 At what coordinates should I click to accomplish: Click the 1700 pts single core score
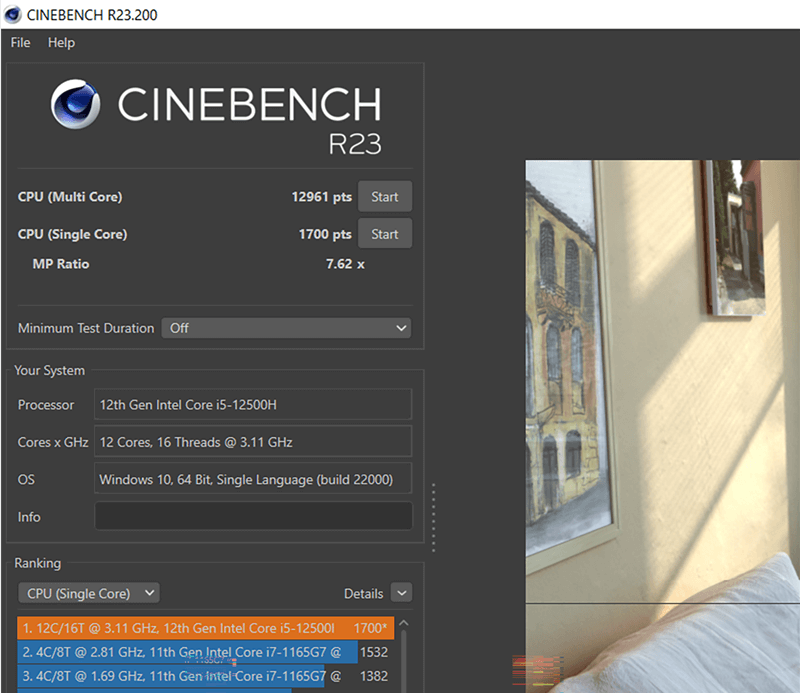pos(325,234)
